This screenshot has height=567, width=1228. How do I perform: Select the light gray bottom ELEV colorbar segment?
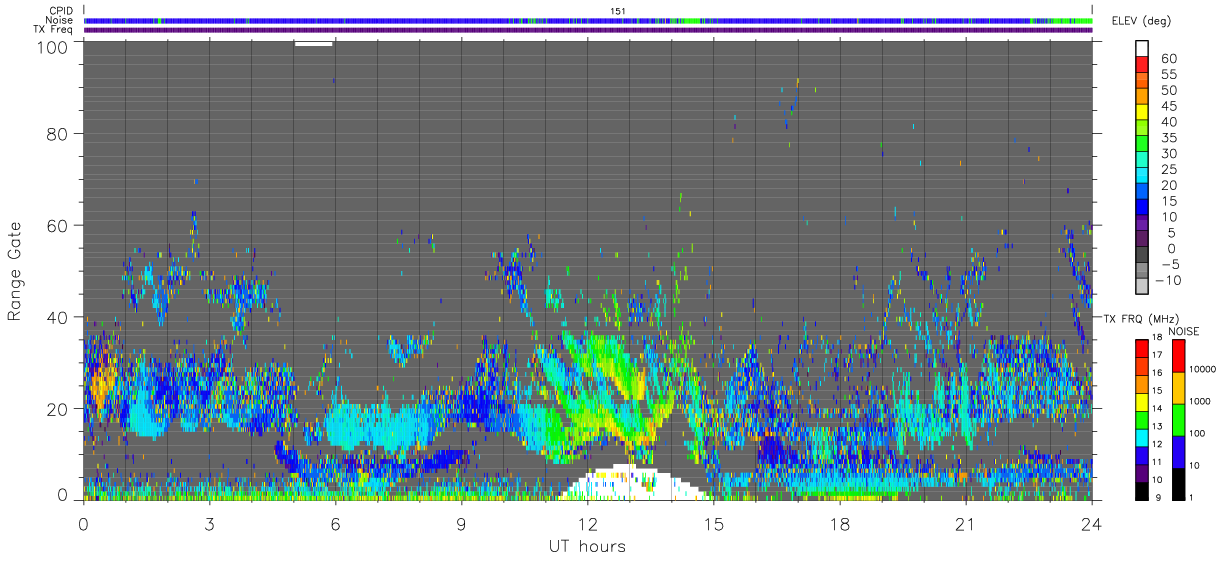pos(1142,287)
